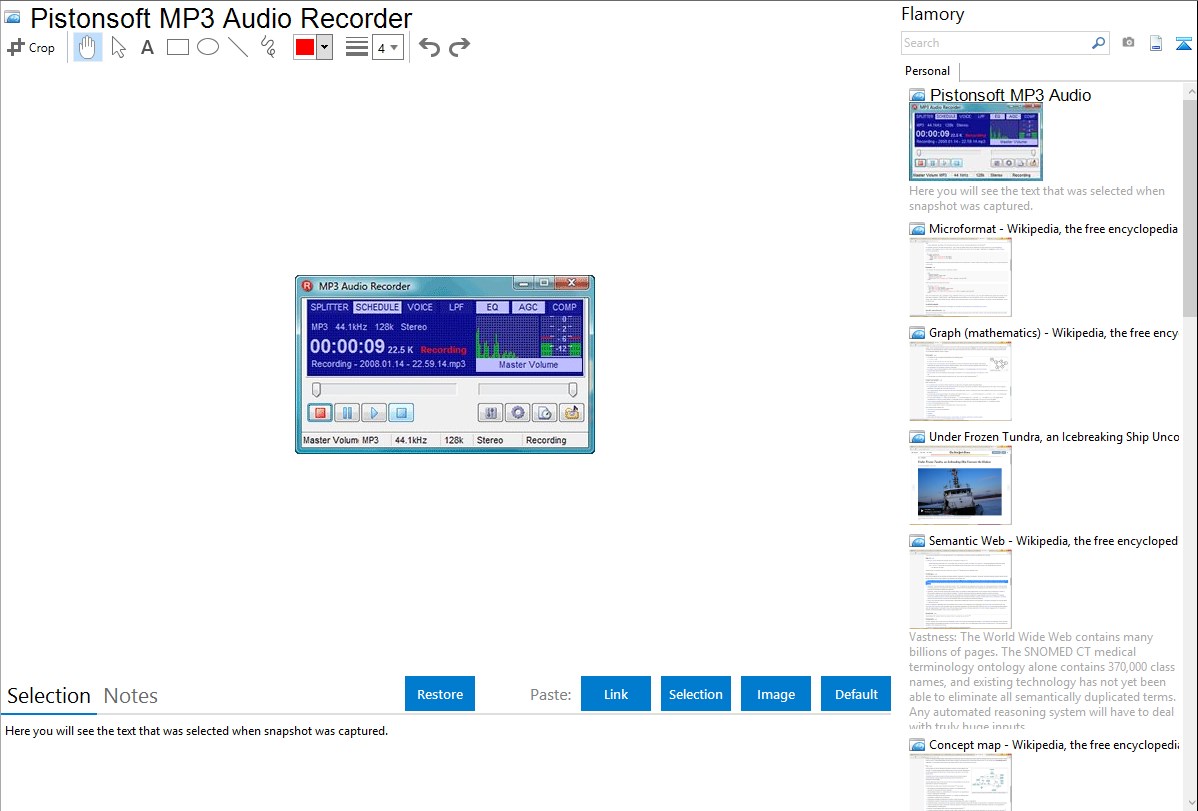Switch to the Selection tab
Image resolution: width=1198 pixels, height=811 pixels.
click(x=49, y=696)
